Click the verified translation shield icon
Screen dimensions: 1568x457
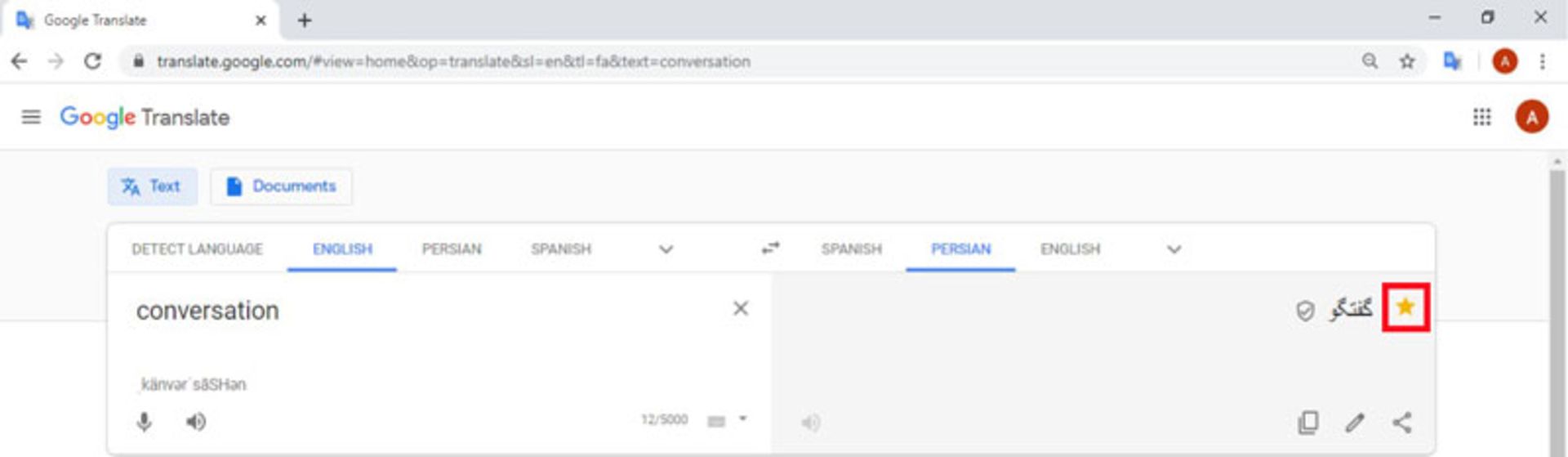[x=1305, y=311]
